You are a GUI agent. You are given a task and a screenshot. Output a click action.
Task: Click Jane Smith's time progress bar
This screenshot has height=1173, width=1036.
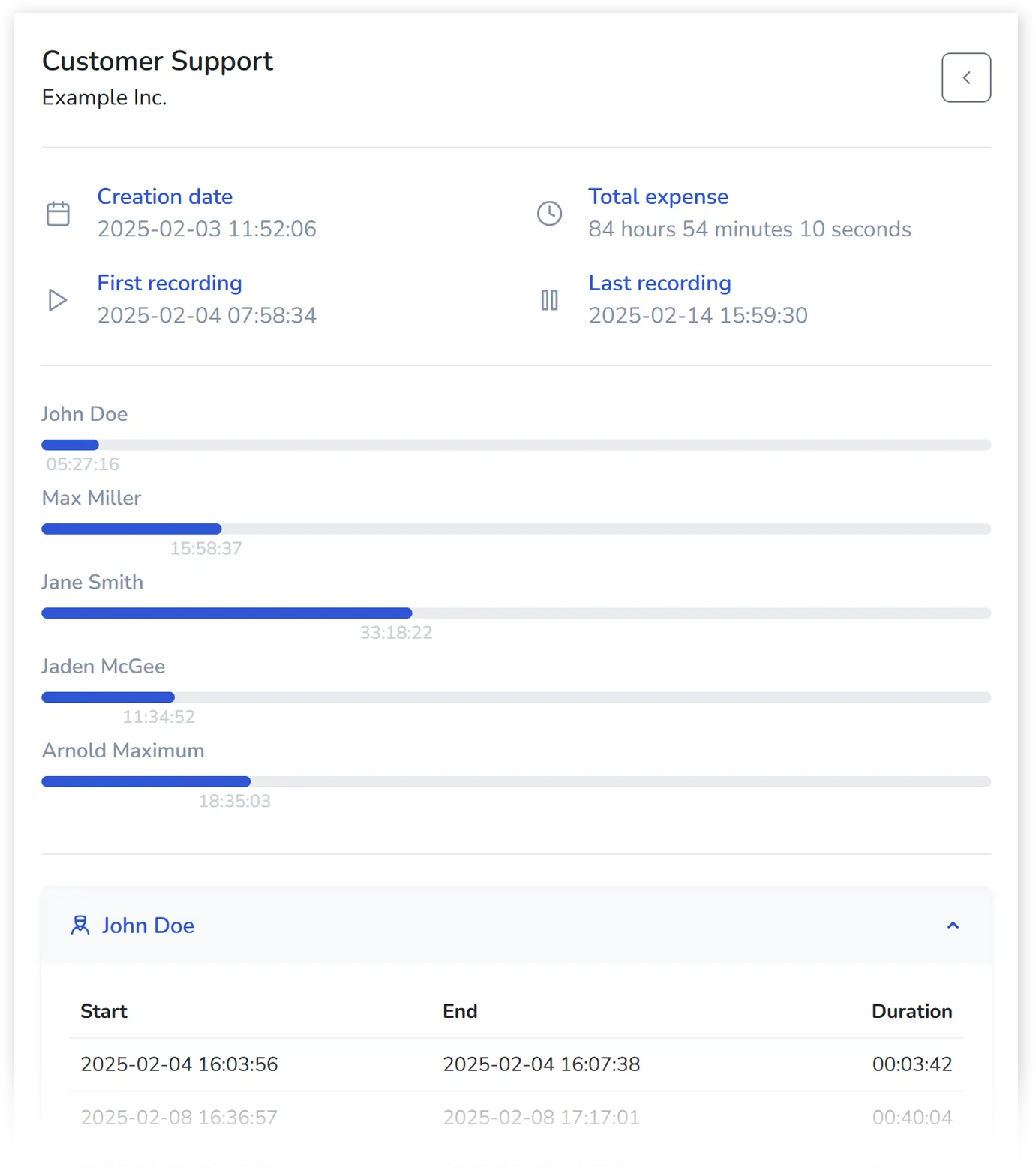[x=515, y=613]
